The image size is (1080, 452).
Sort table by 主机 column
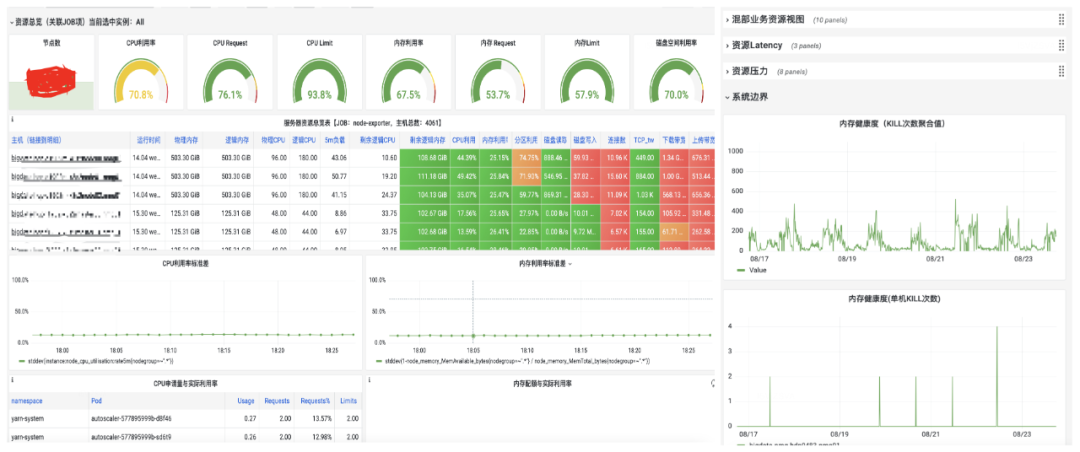coord(37,140)
